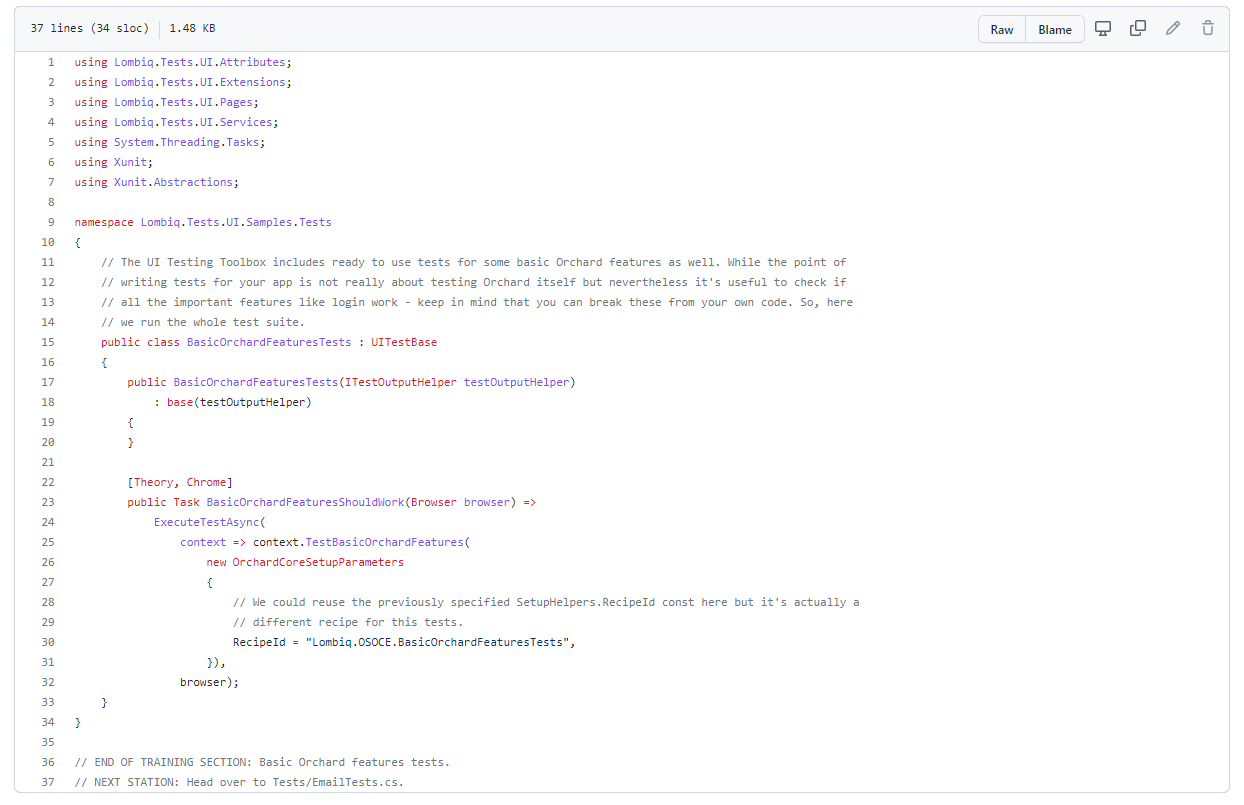Click the 'ITestOutputHelper' parameter type
The width and height of the screenshot is (1244, 805).
pos(401,382)
